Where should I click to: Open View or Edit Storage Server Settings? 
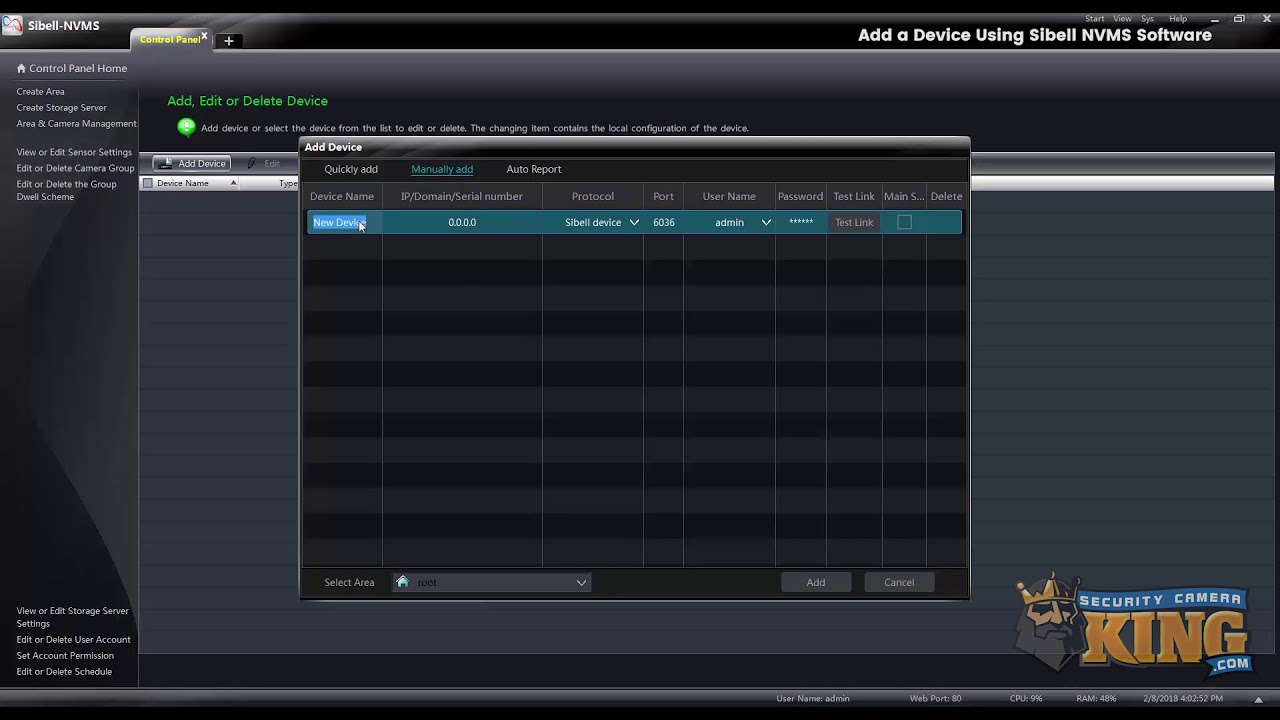72,617
